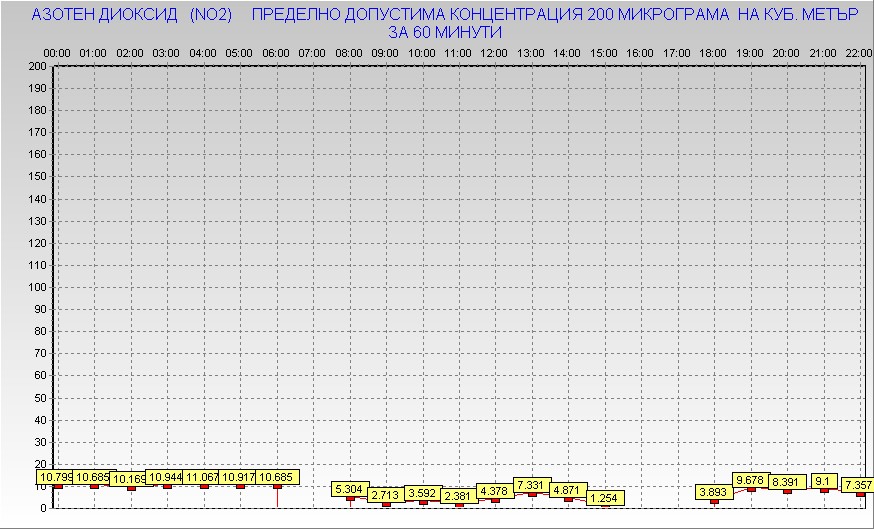Select the 10.944 data label
This screenshot has height=529, width=874.
[165, 477]
